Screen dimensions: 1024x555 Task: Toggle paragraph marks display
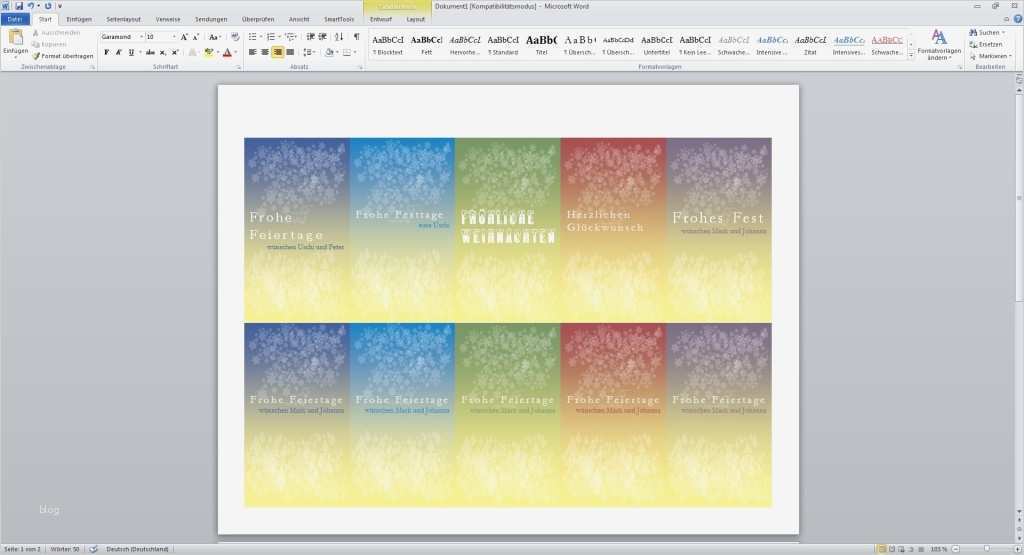tap(356, 37)
